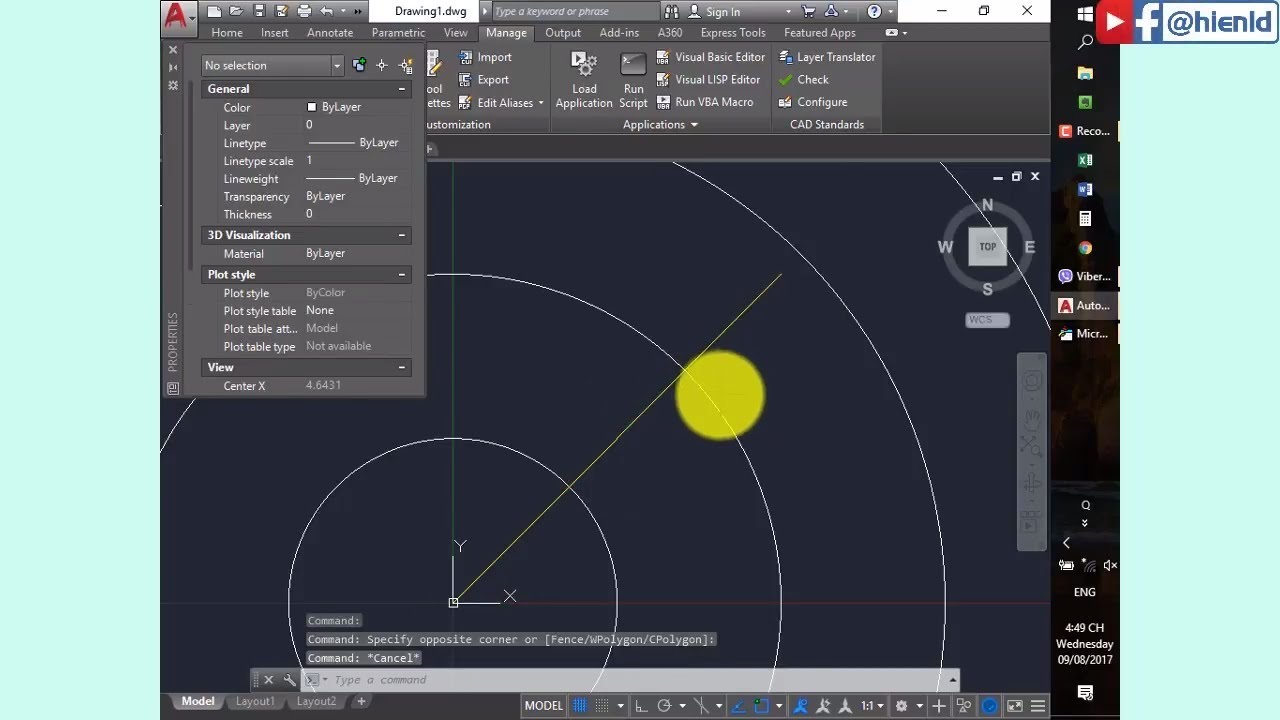Toggle grid display in status bar
The image size is (1280, 720).
(579, 705)
